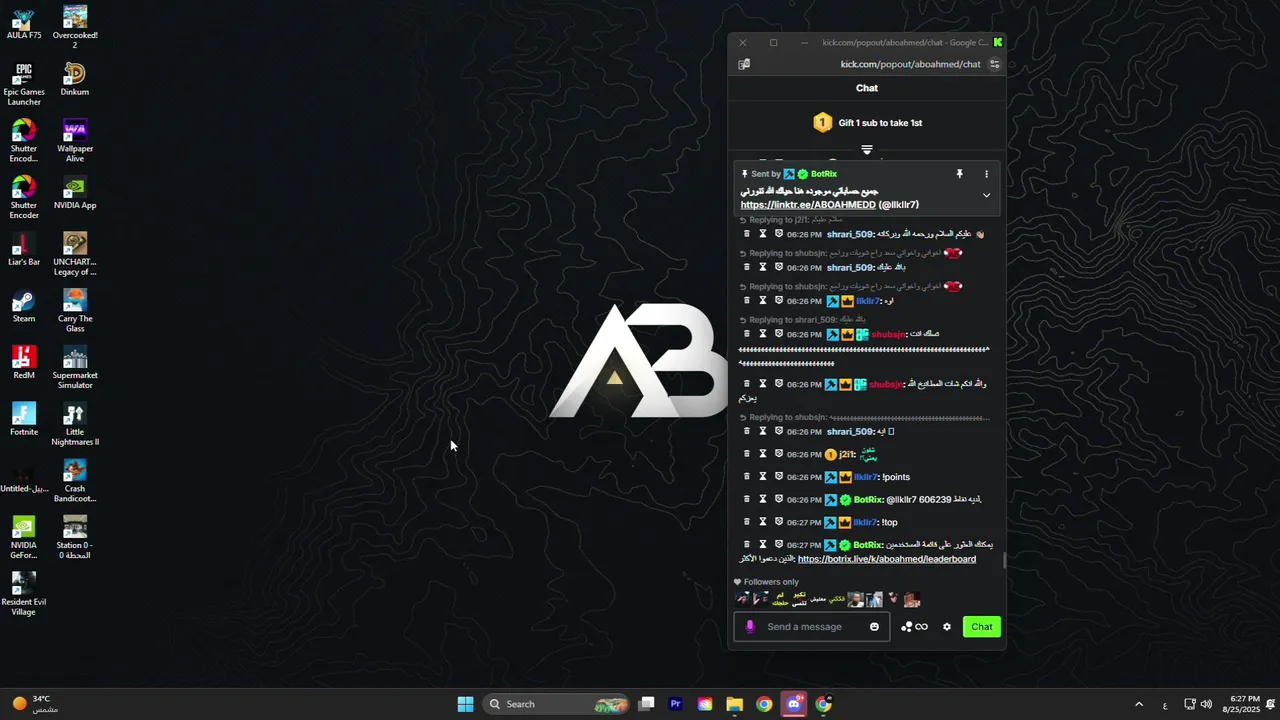
Task: Open the linktr.ee/ABOAHMEDD link
Action: pos(808,205)
